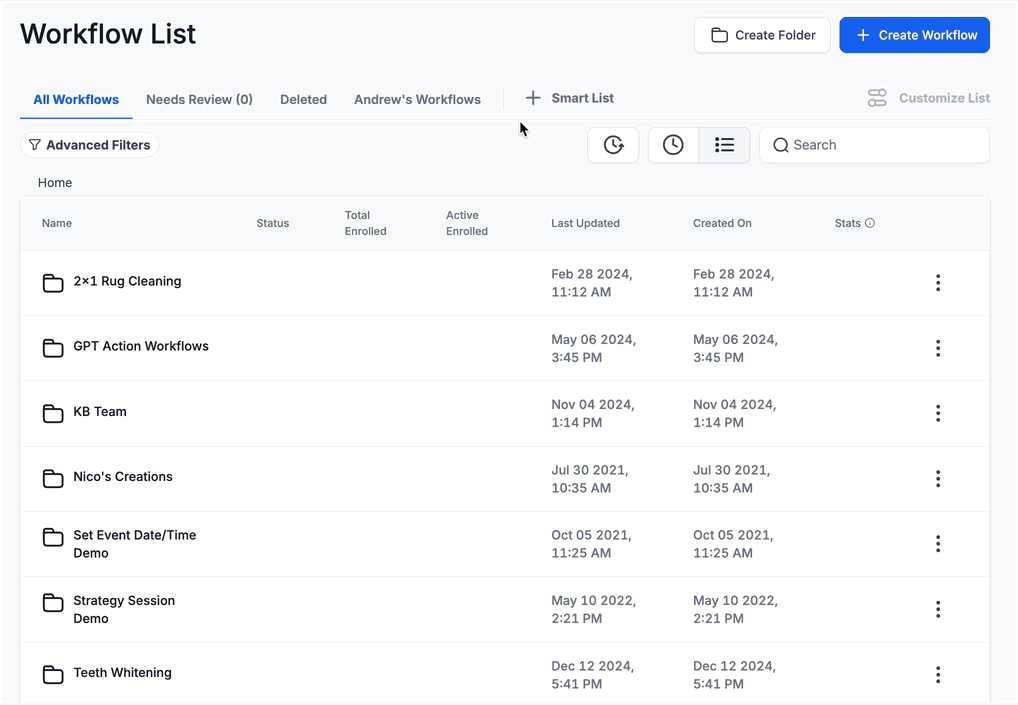Image resolution: width=1018 pixels, height=705 pixels.
Task: Open the Teeth Whitening folder name
Action: [122, 673]
